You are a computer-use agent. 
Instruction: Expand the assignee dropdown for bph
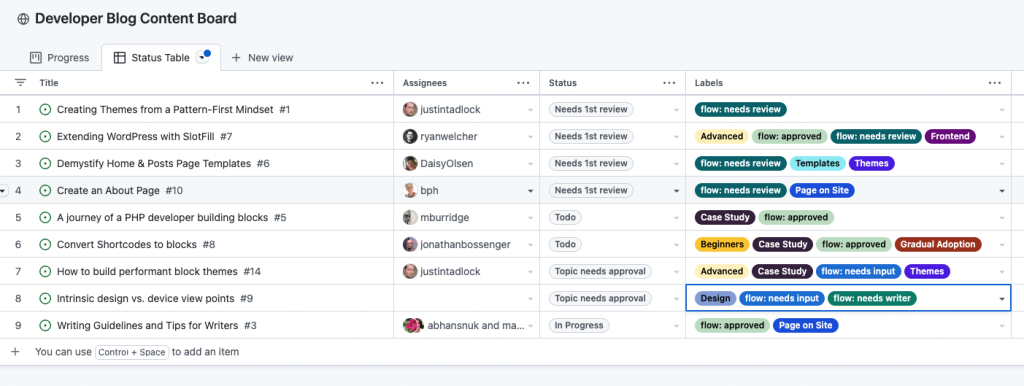(x=530, y=191)
